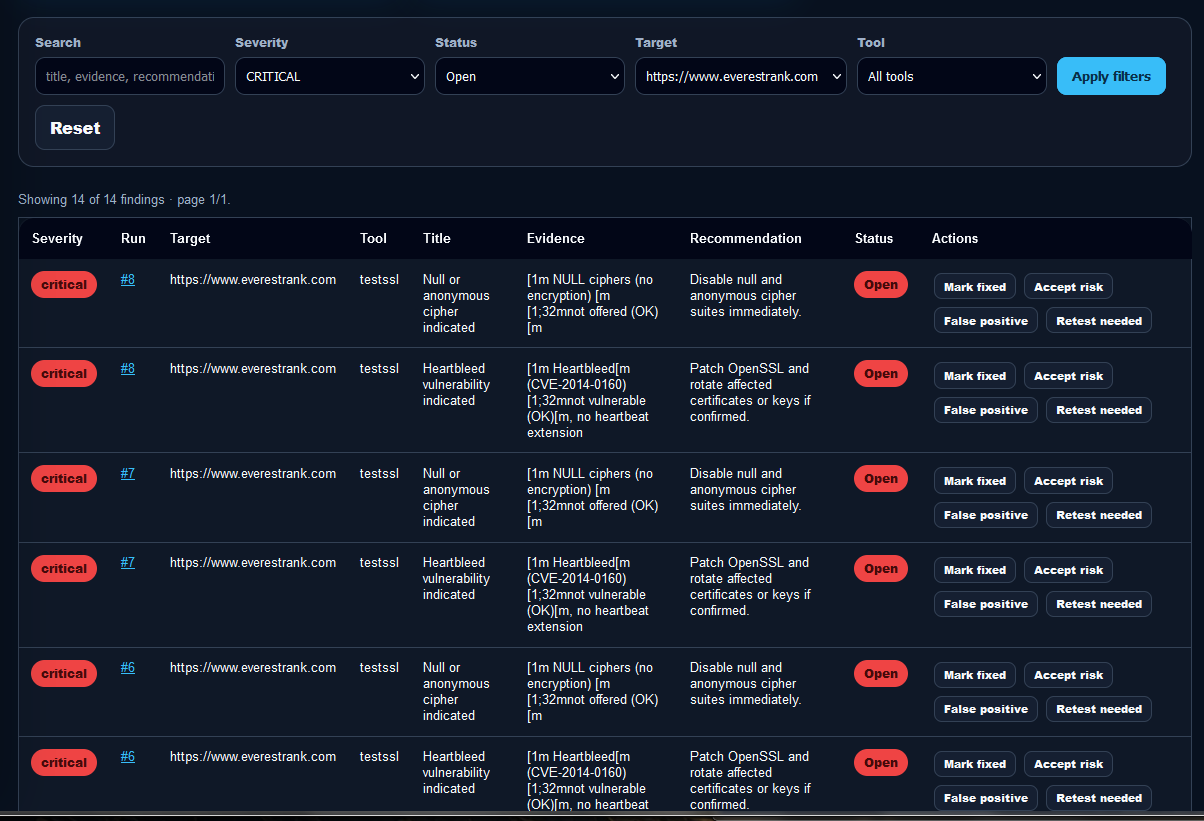Accept risk for run #6 Heartbleed finding
The width and height of the screenshot is (1204, 821).
(1068, 764)
